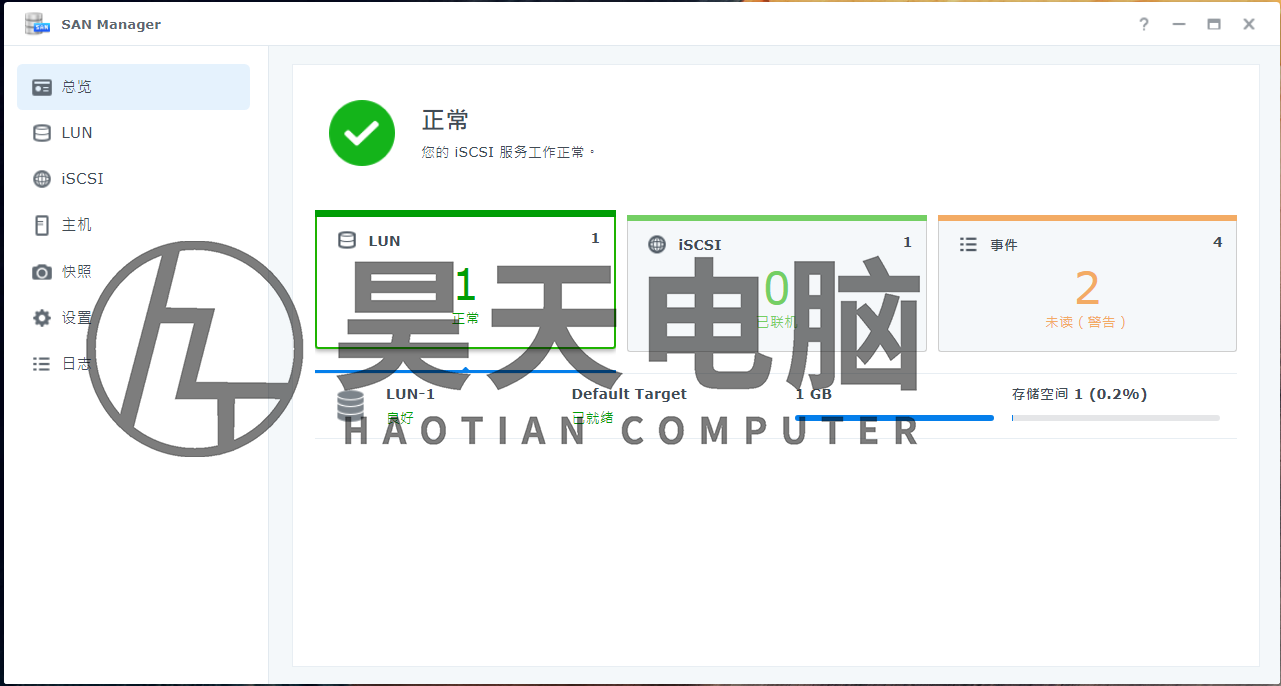
Task: Click the LUN disk icon in the sidebar
Action: pyautogui.click(x=41, y=132)
